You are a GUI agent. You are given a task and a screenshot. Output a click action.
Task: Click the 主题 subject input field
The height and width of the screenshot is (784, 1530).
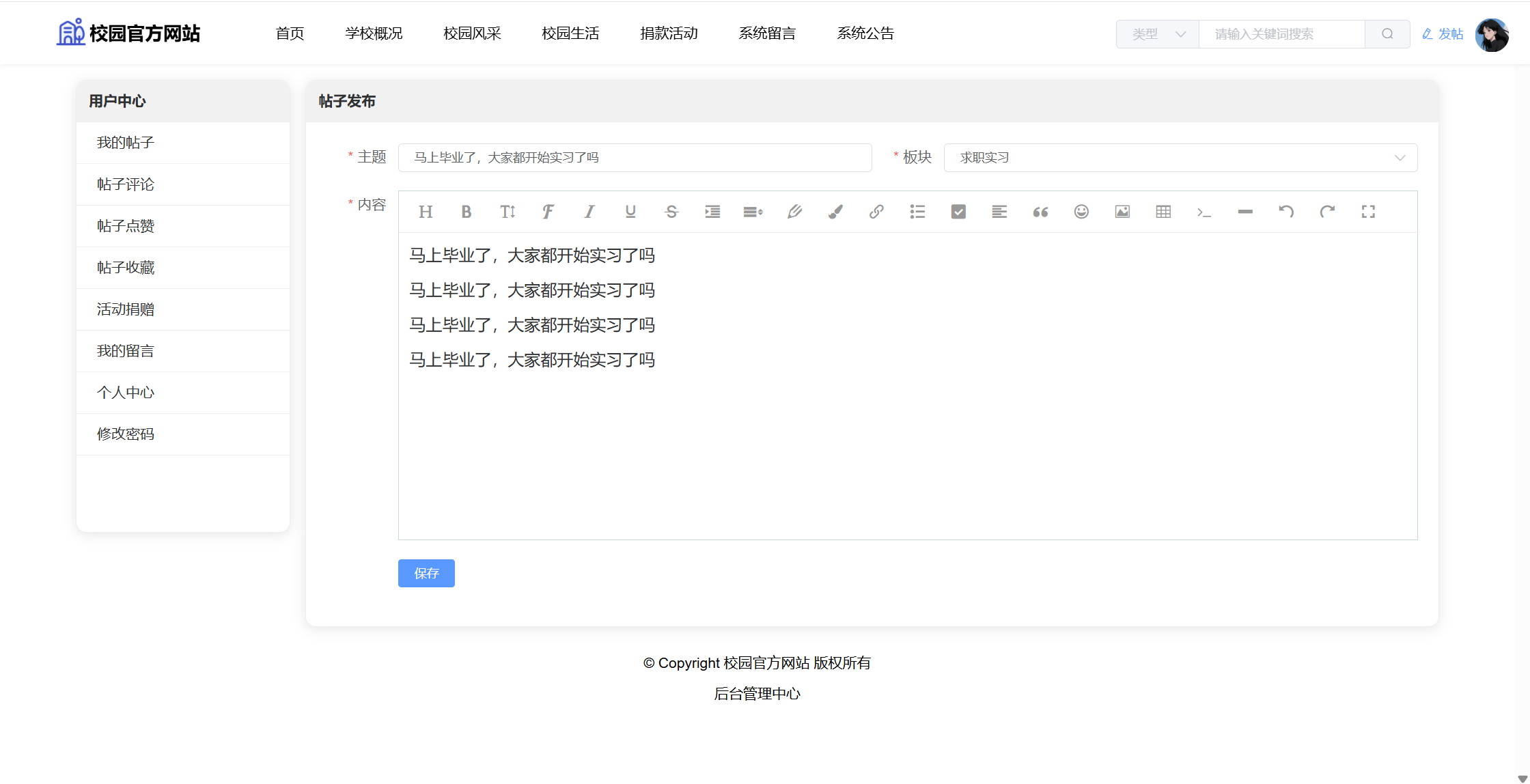click(635, 158)
